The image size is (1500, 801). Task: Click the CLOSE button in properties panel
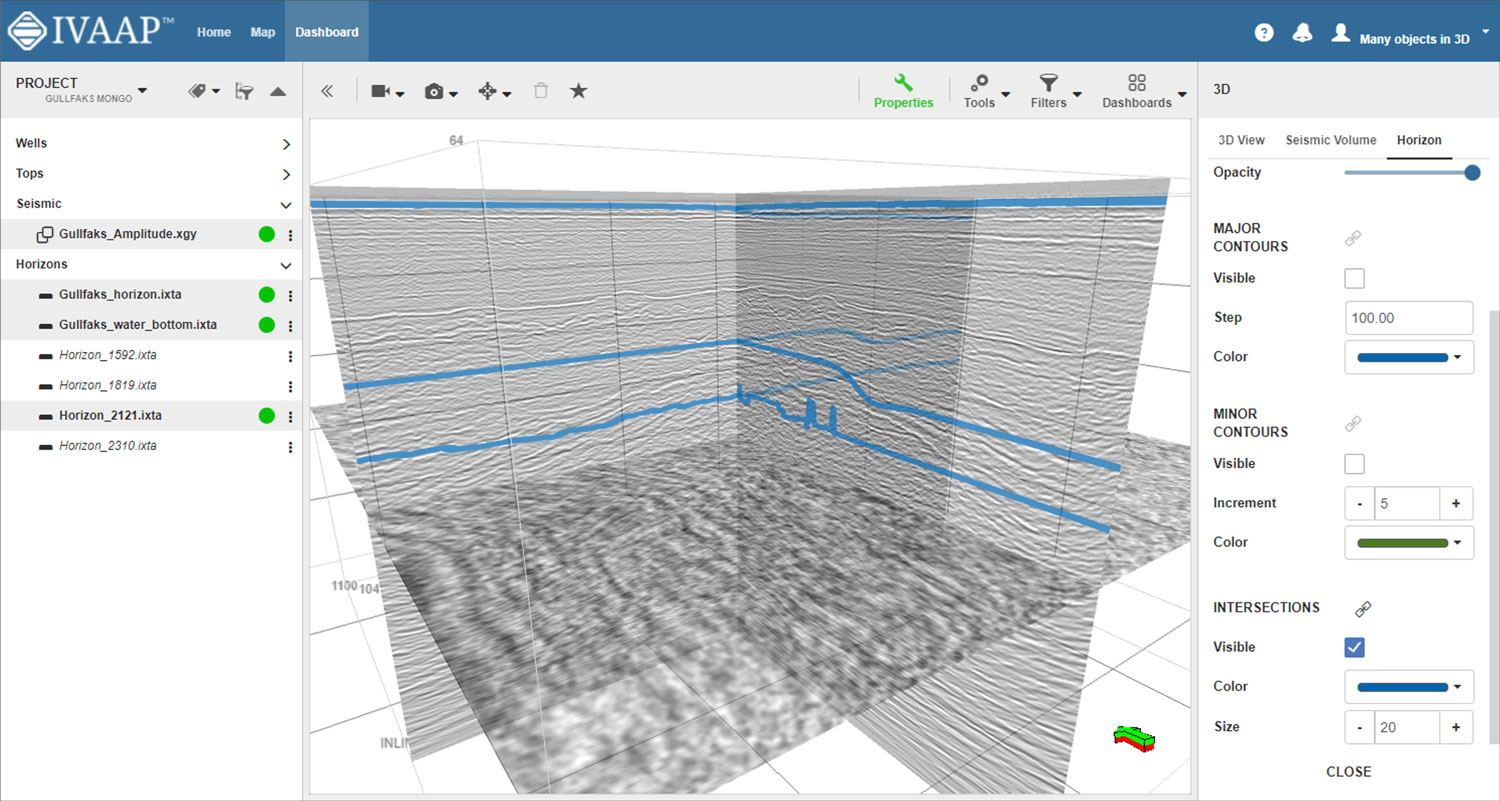(x=1348, y=772)
